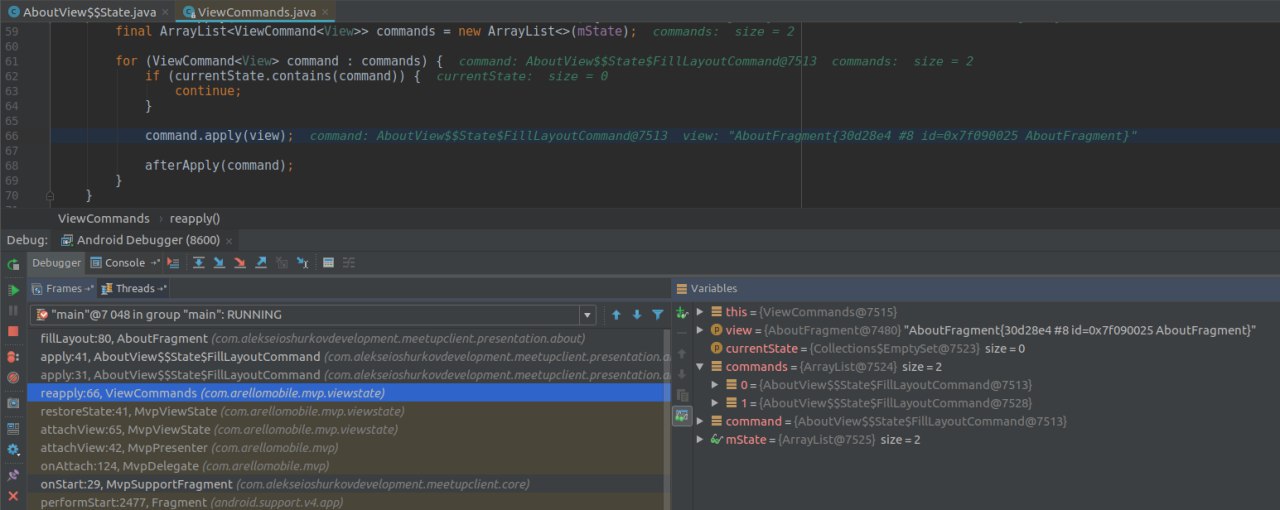Screen dimensions: 1280x510
Task: Click the Rerun debugger icon
Action: tap(13, 264)
